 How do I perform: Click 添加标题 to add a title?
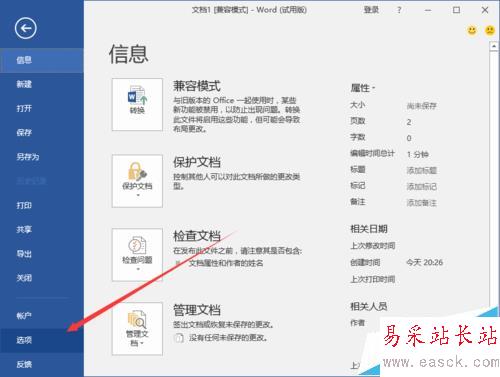click(x=422, y=170)
